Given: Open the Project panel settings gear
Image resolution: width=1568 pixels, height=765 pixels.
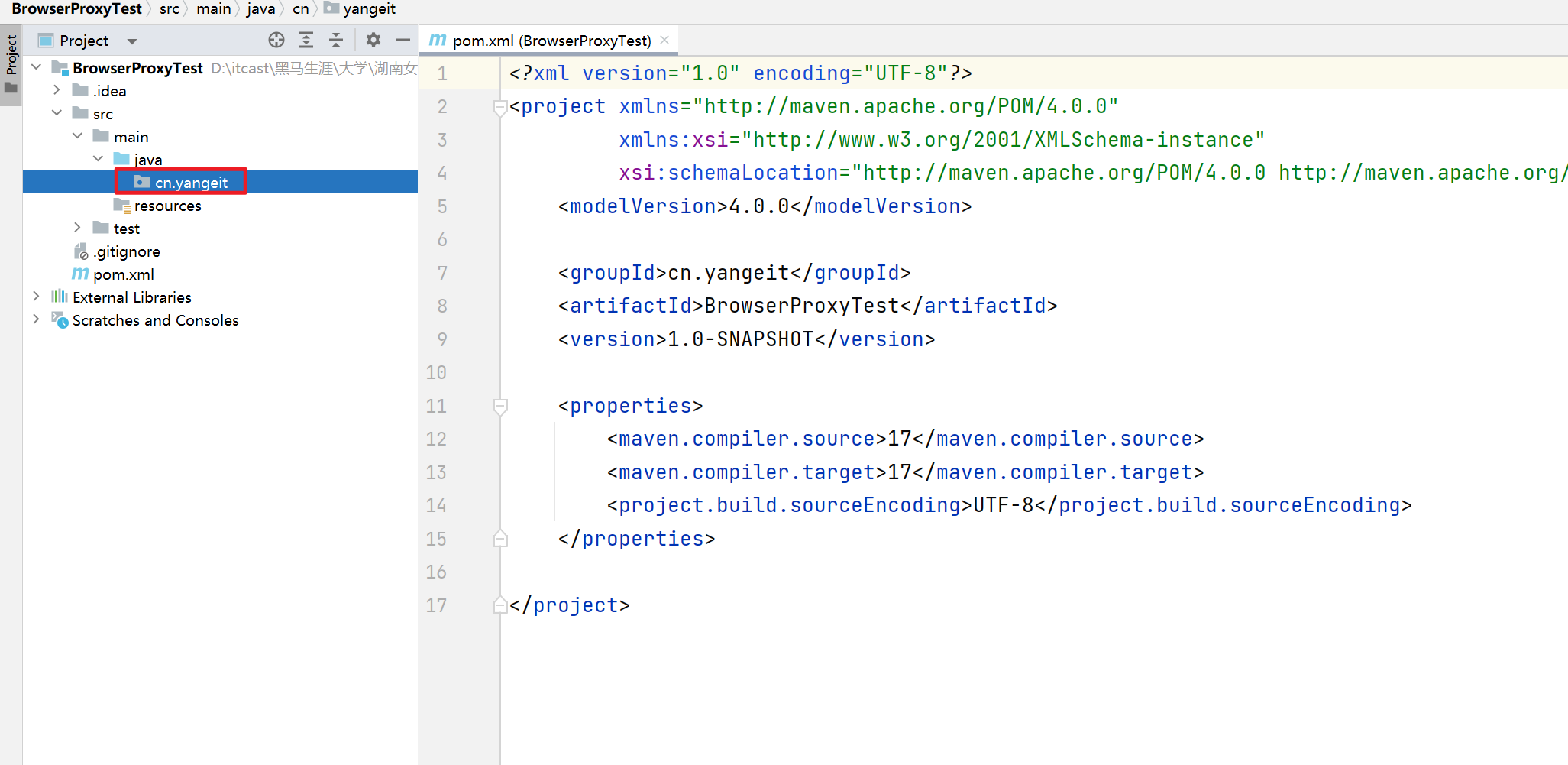Looking at the screenshot, I should point(373,41).
